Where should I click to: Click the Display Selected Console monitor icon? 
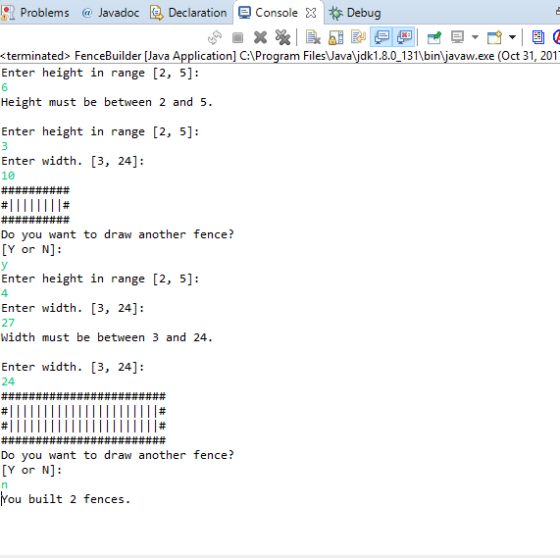pos(458,37)
